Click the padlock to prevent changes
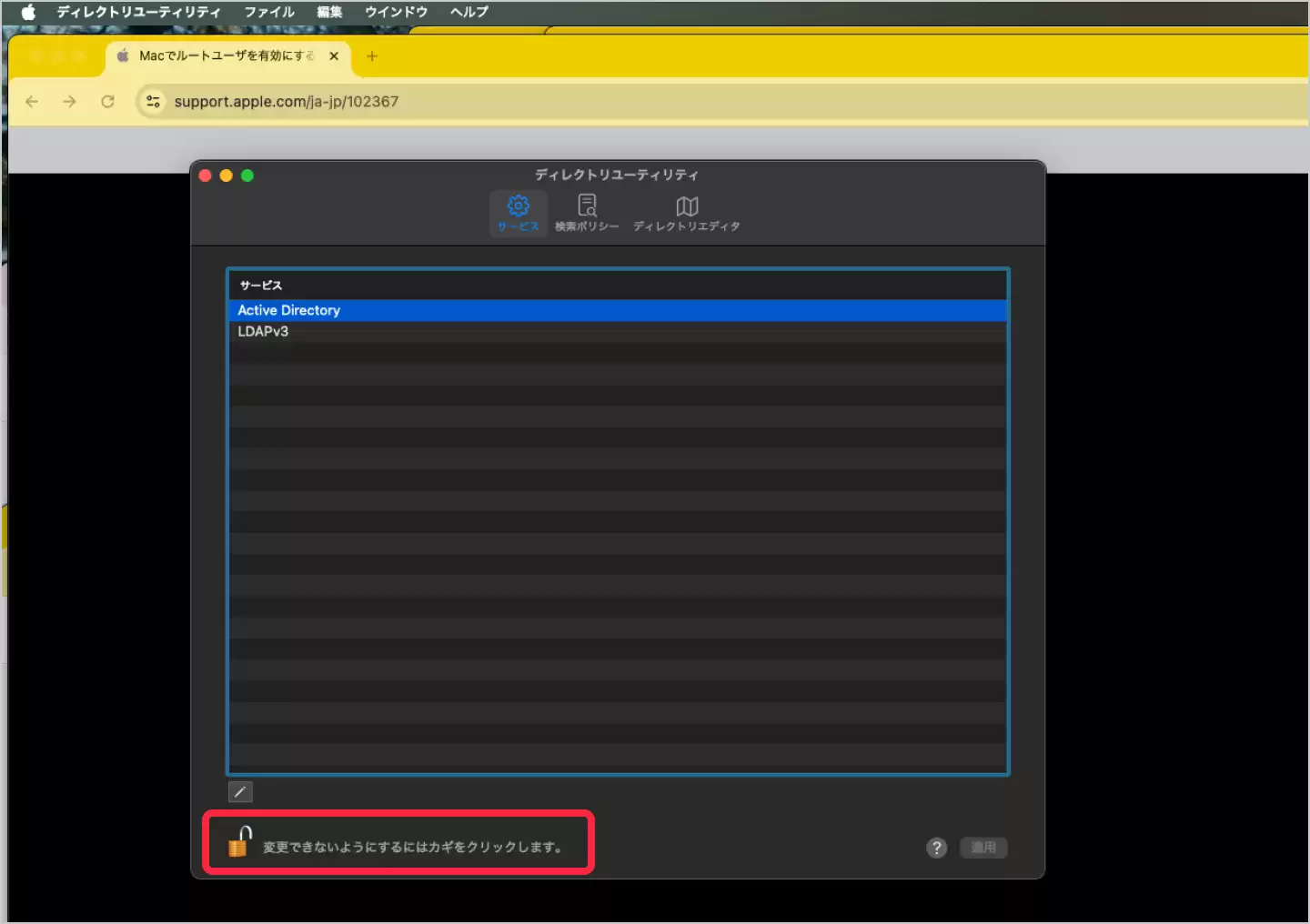This screenshot has width=1310, height=924. click(x=239, y=842)
